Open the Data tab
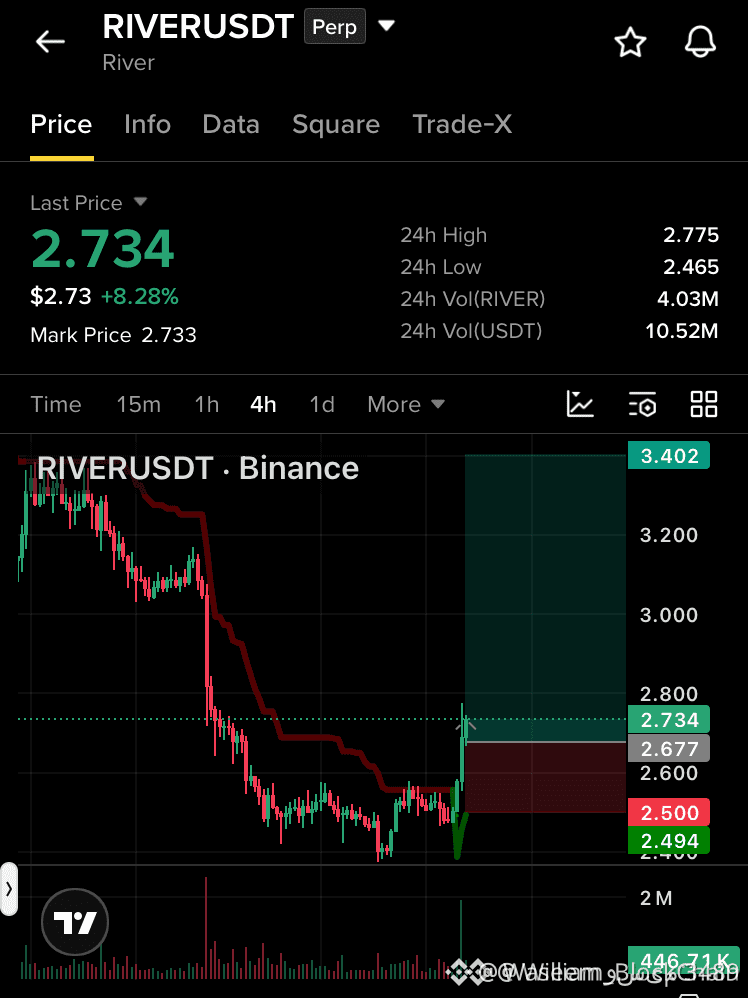Image resolution: width=748 pixels, height=998 pixels. pos(231,124)
